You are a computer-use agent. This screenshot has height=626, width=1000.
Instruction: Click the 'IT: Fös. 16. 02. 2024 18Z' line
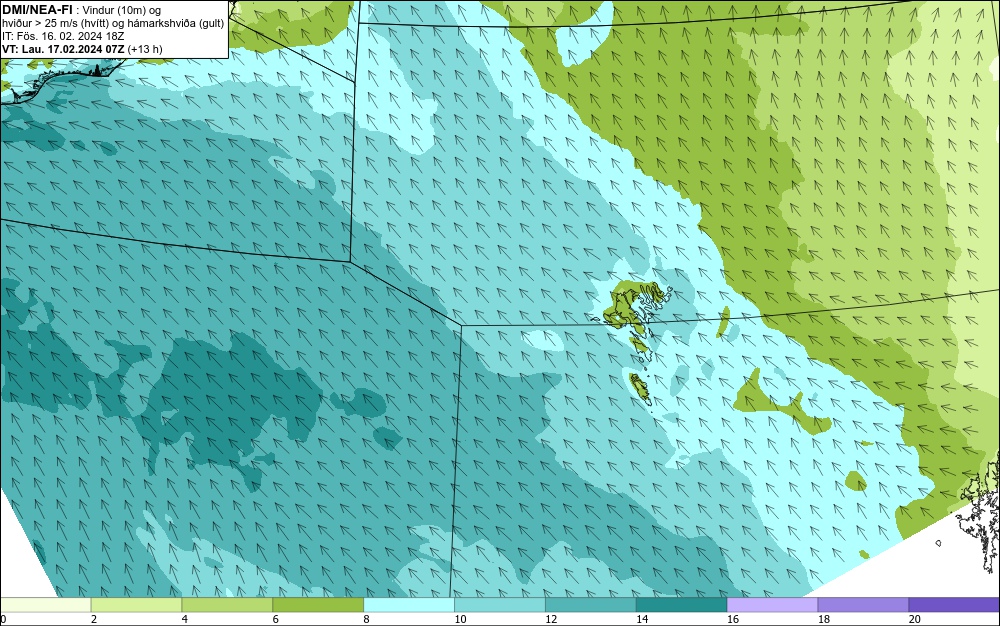62,36
